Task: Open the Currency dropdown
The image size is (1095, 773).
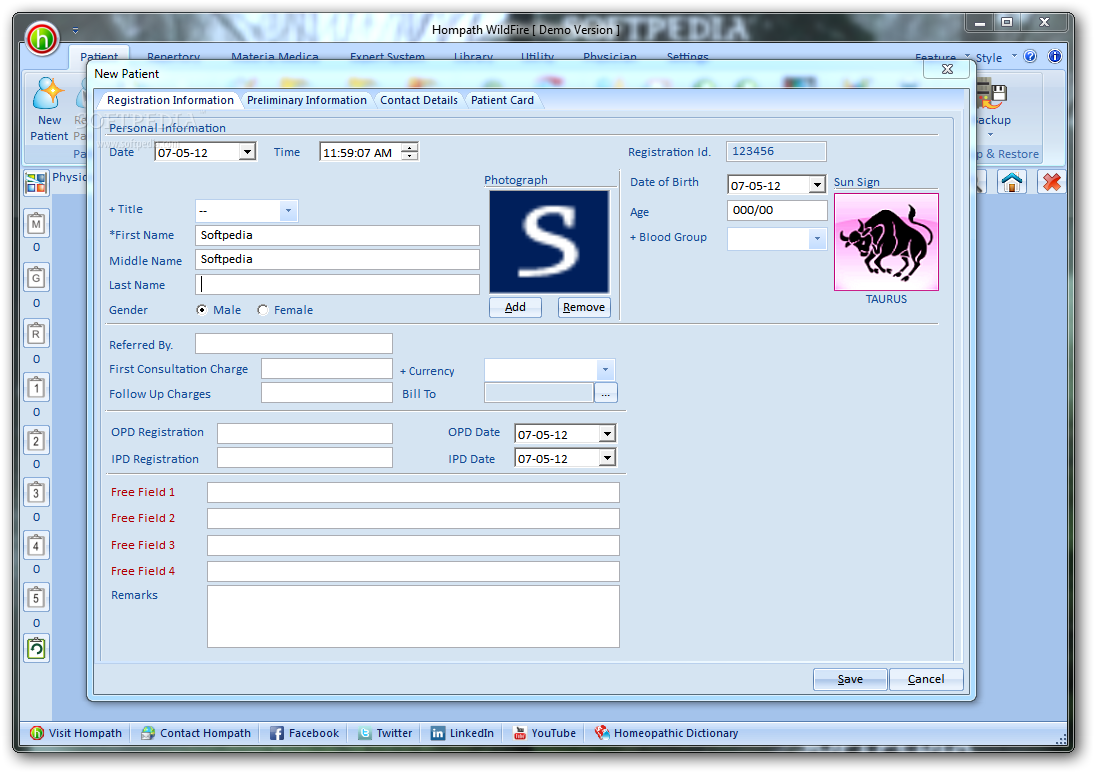Action: tap(605, 369)
